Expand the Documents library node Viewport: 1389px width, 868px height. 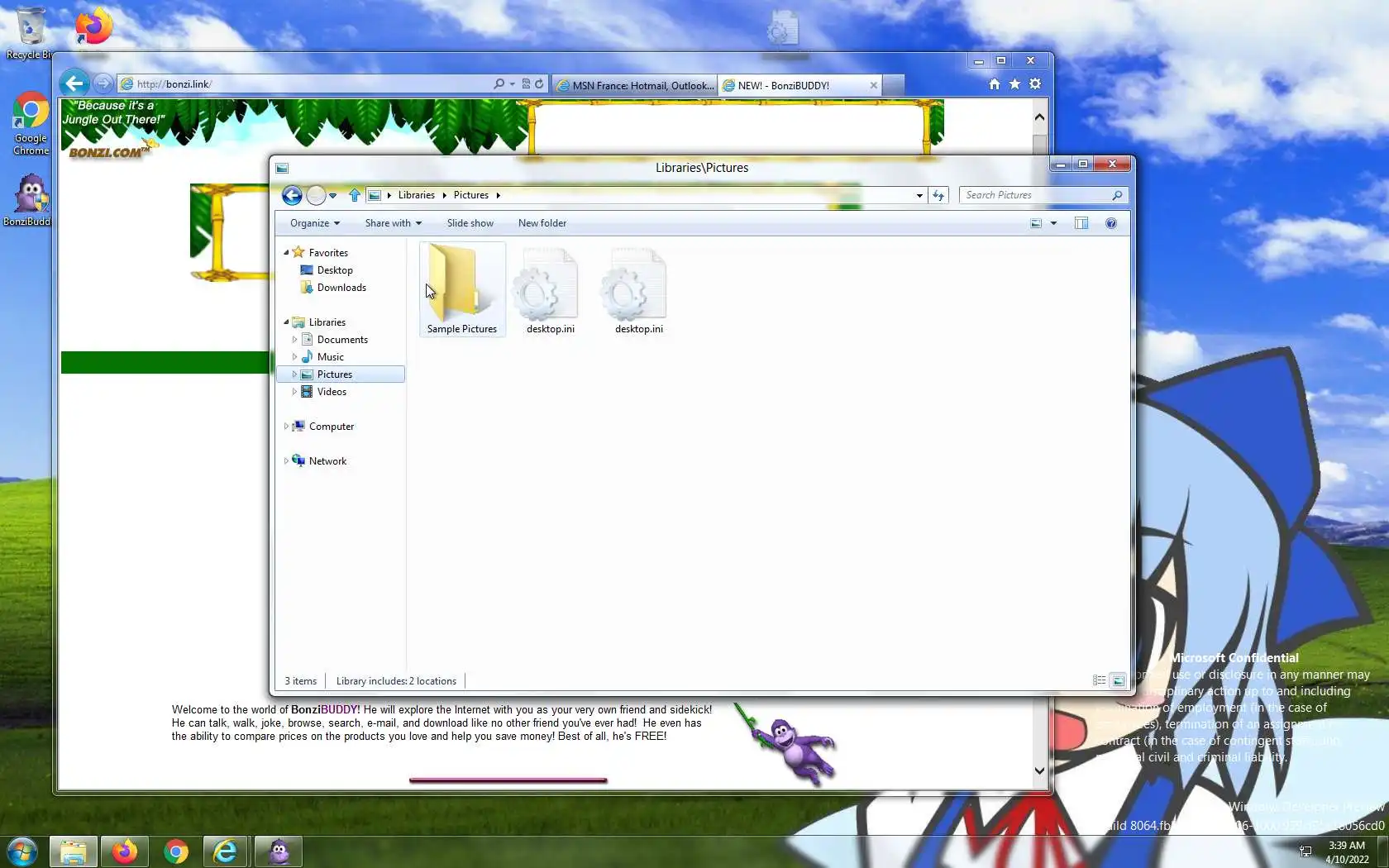pos(294,339)
